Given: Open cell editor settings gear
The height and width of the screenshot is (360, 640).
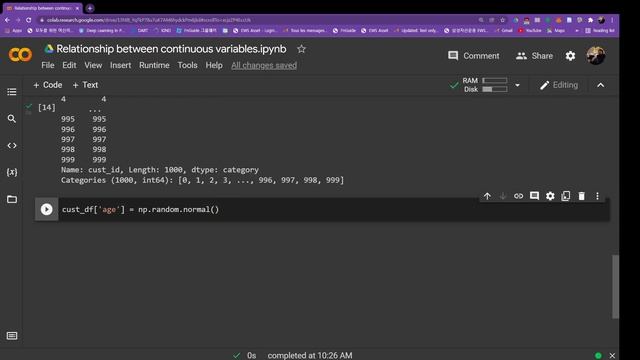Looking at the screenshot, I should coord(550,196).
